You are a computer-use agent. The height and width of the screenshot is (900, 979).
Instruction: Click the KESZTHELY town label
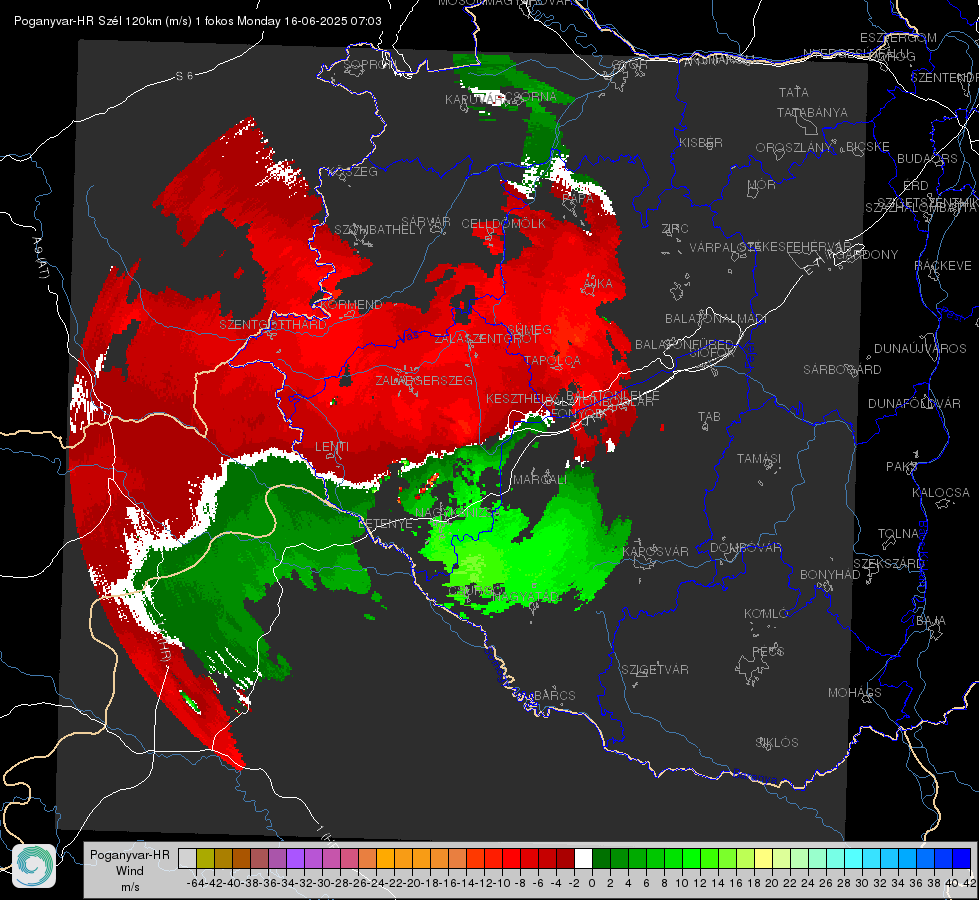coord(520,398)
